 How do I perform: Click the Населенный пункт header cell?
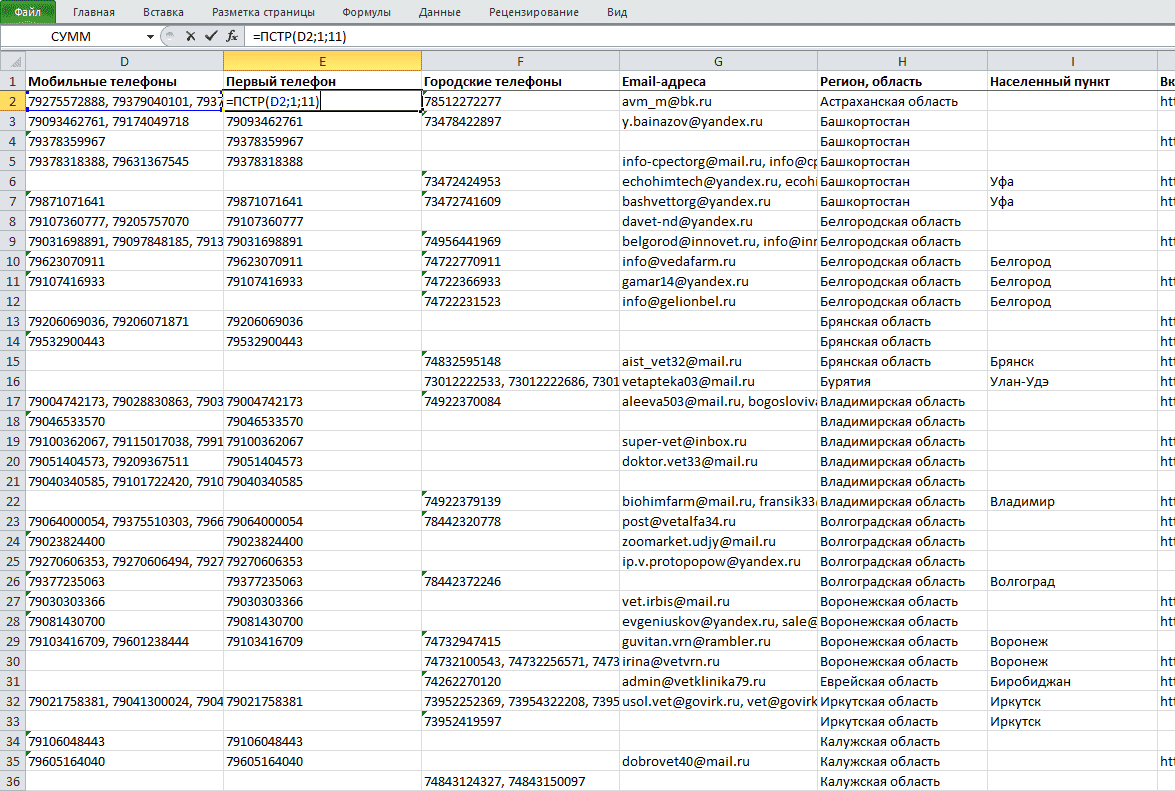click(1072, 81)
